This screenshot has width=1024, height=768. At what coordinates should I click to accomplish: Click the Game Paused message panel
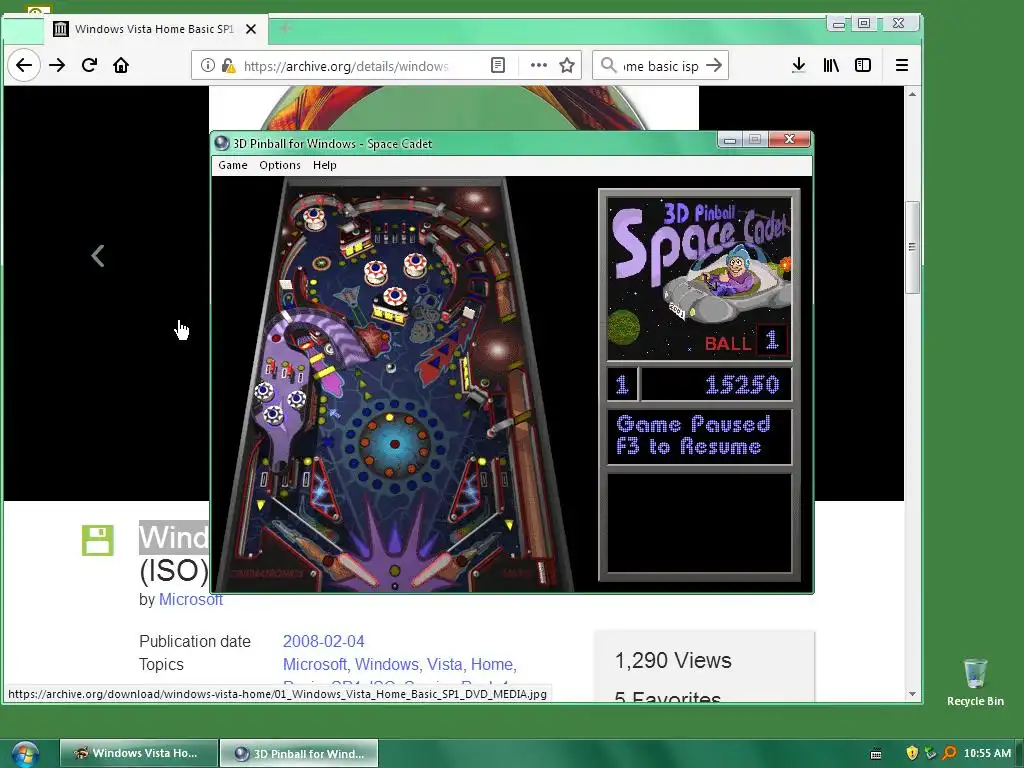[x=699, y=437]
